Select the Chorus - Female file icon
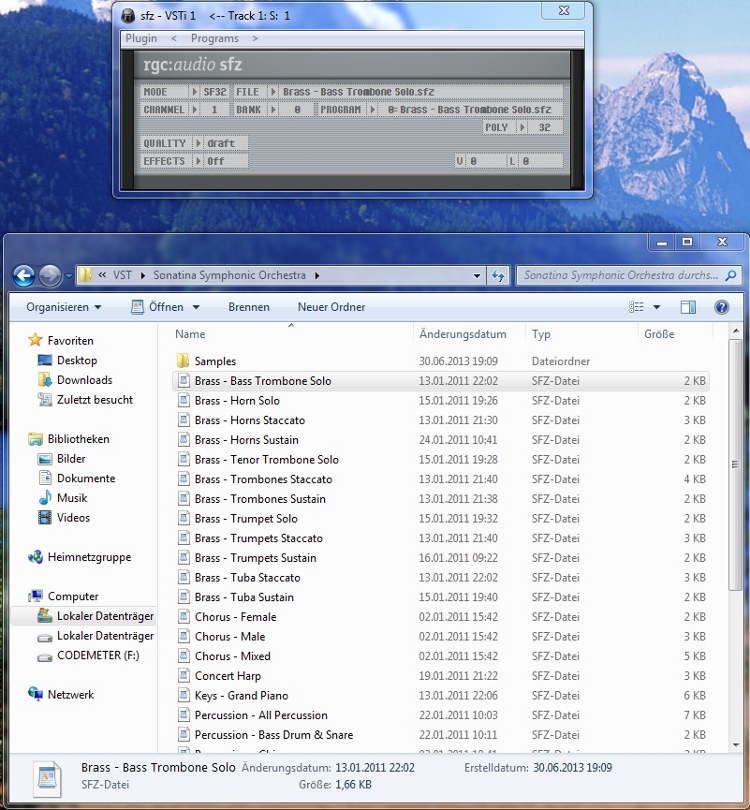750x810 pixels. coord(183,616)
